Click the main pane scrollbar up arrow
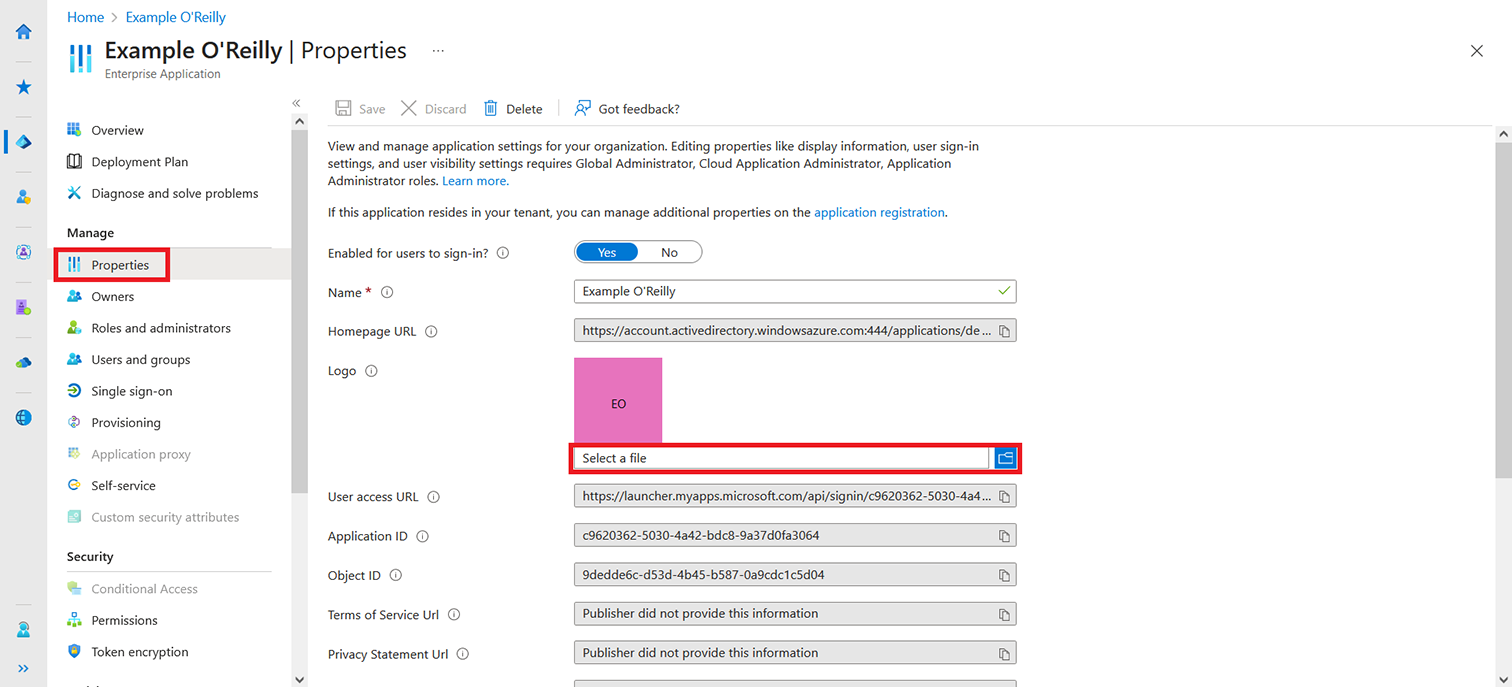Viewport: 1512px width, 687px height. [1503, 133]
